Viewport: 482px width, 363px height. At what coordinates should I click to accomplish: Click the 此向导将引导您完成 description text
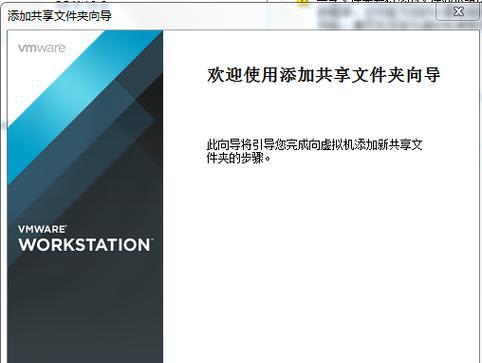click(315, 151)
